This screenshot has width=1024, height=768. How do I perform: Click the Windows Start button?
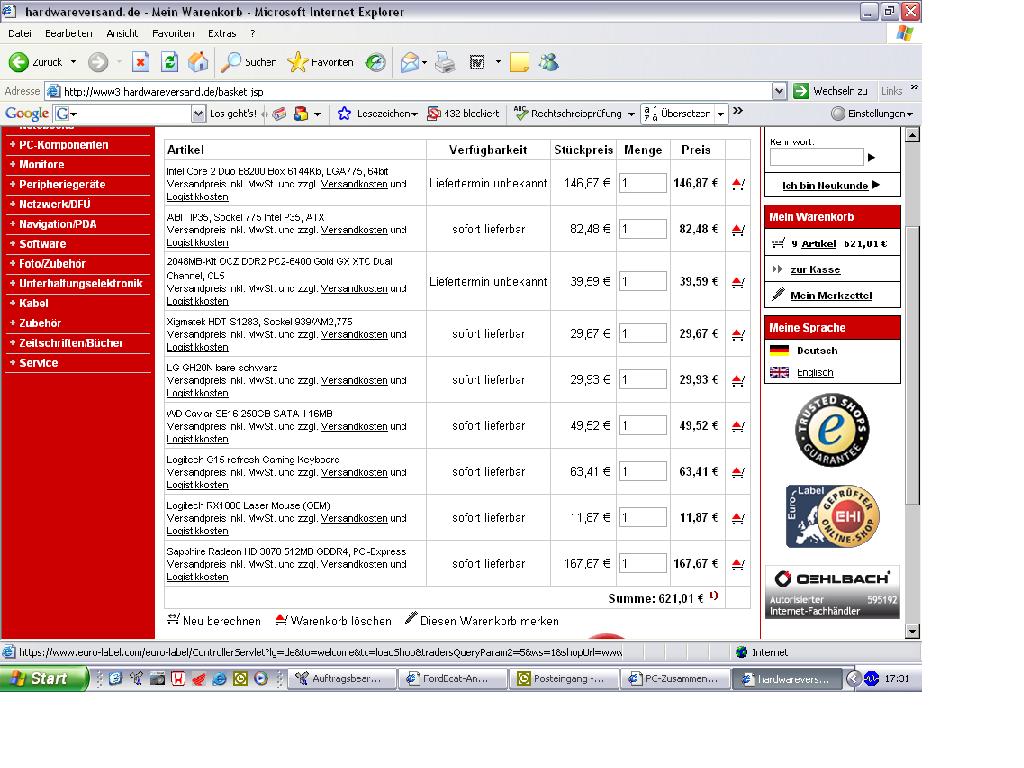(x=43, y=679)
